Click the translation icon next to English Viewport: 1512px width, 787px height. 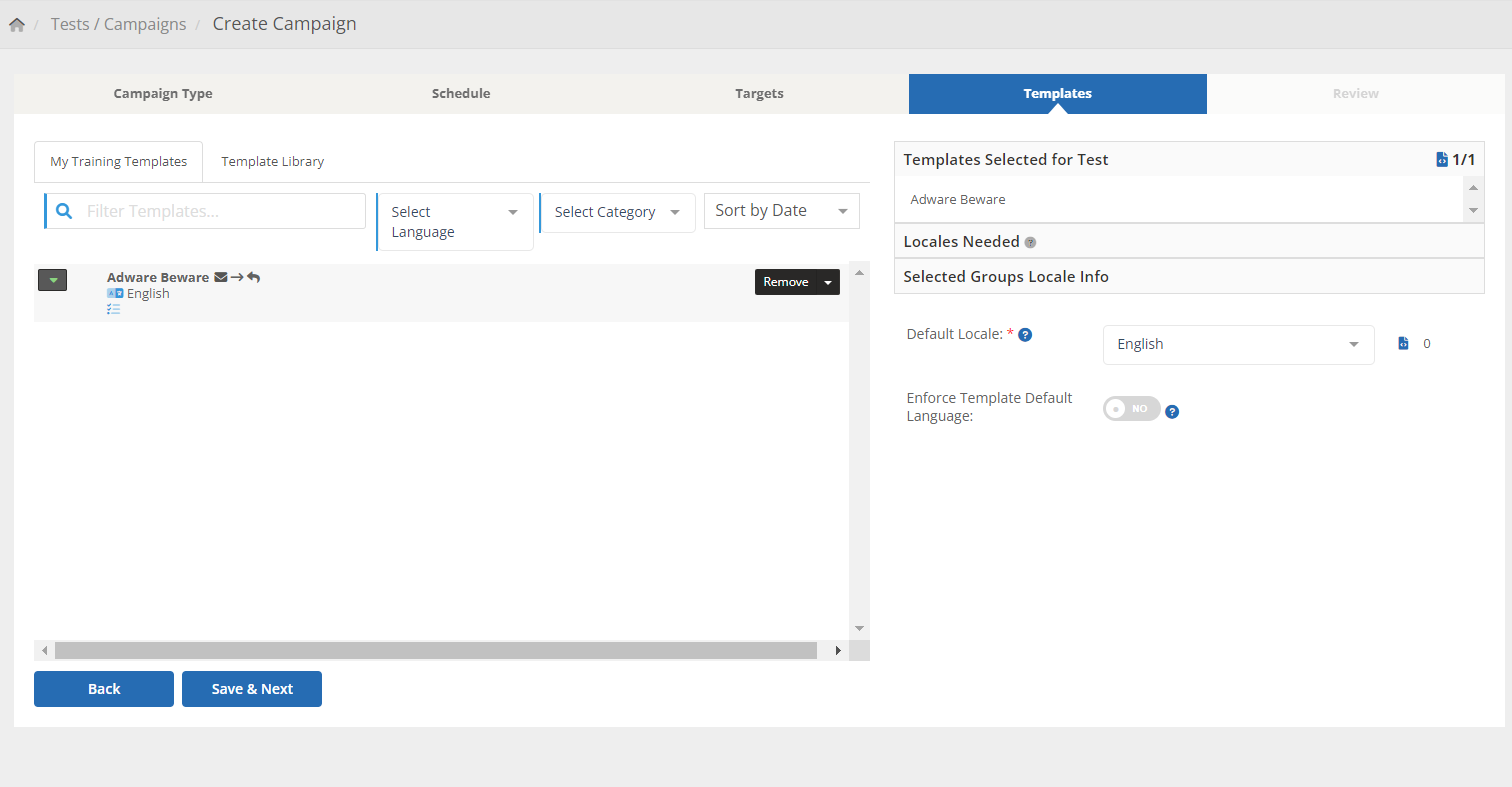coord(115,293)
